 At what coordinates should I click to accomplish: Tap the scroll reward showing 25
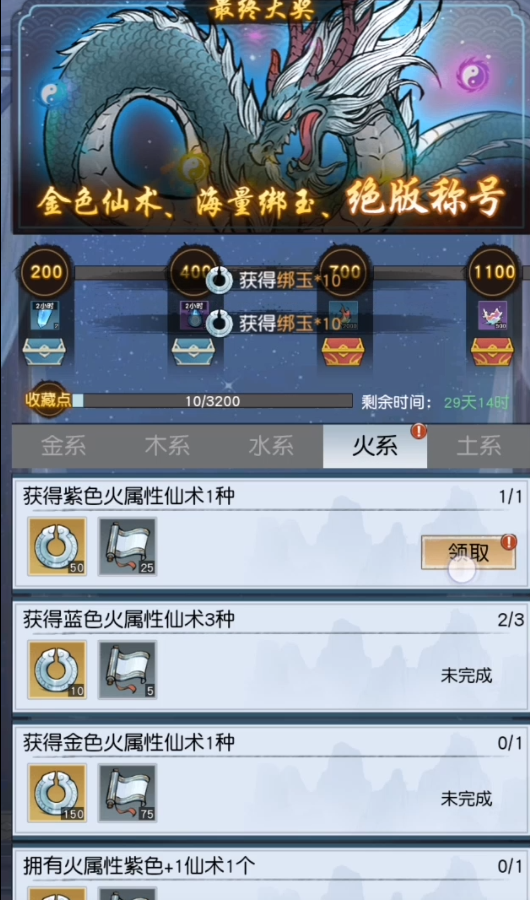pos(127,546)
